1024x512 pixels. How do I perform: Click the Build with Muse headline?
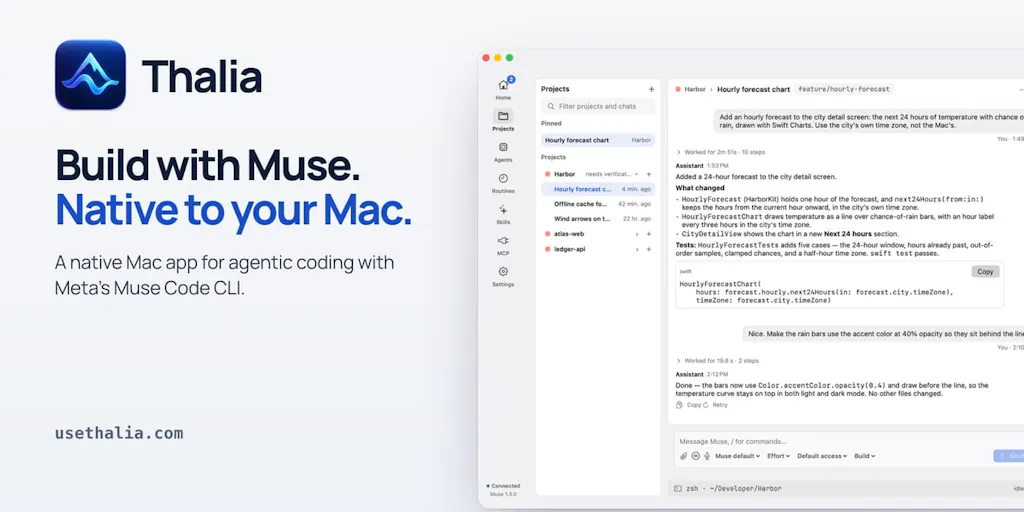coord(208,164)
